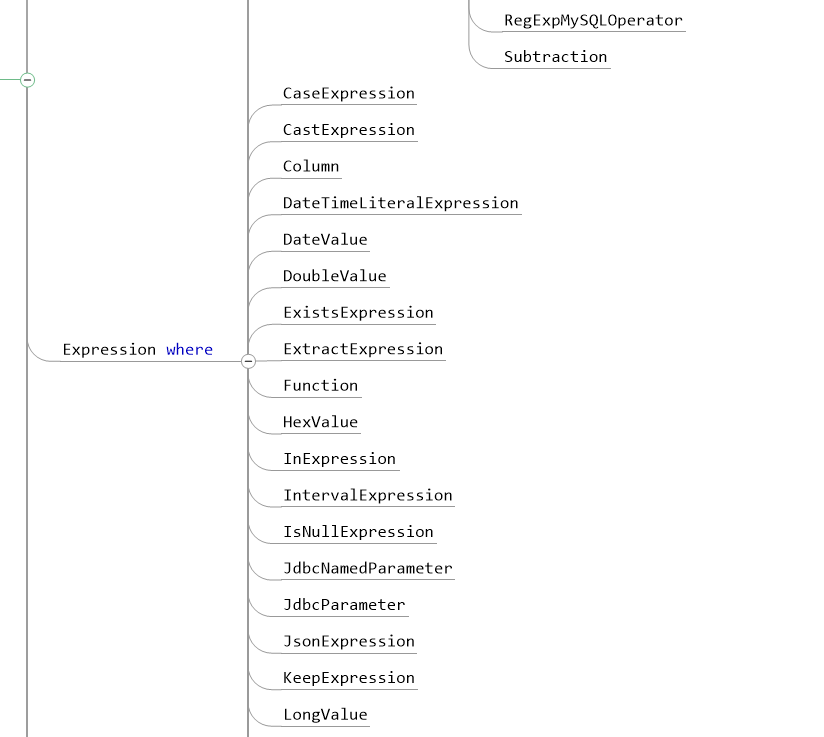Image resolution: width=824 pixels, height=737 pixels.
Task: Click the IsNullExpression node
Action: tap(358, 532)
